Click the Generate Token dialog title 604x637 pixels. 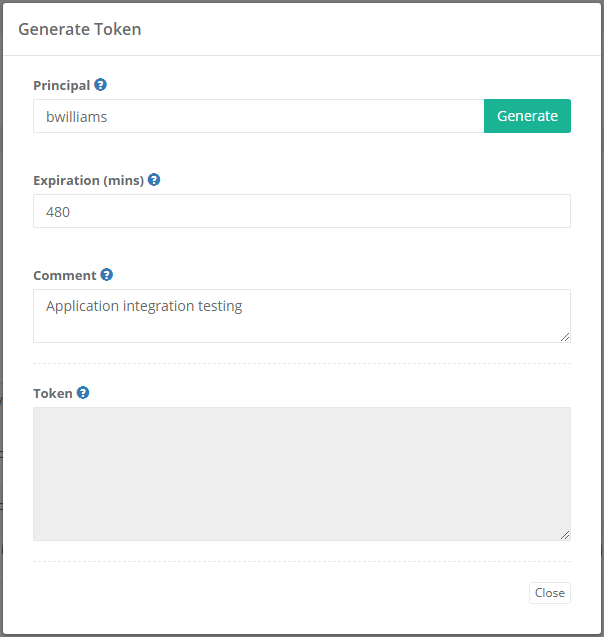80,29
